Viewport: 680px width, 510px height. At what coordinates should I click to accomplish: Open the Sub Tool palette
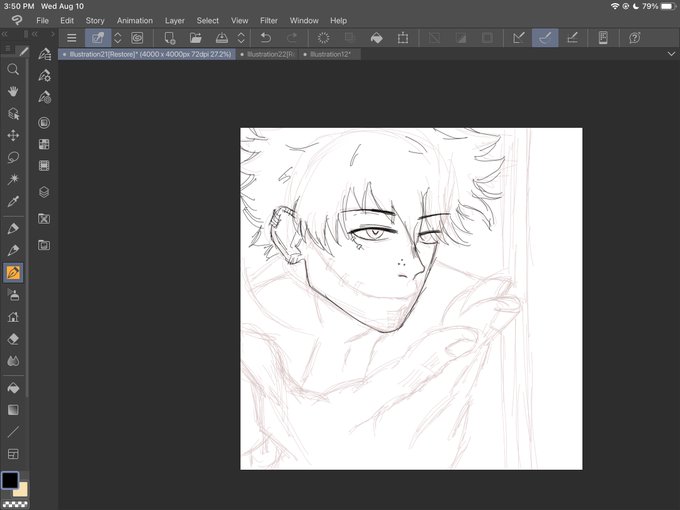tap(44, 54)
